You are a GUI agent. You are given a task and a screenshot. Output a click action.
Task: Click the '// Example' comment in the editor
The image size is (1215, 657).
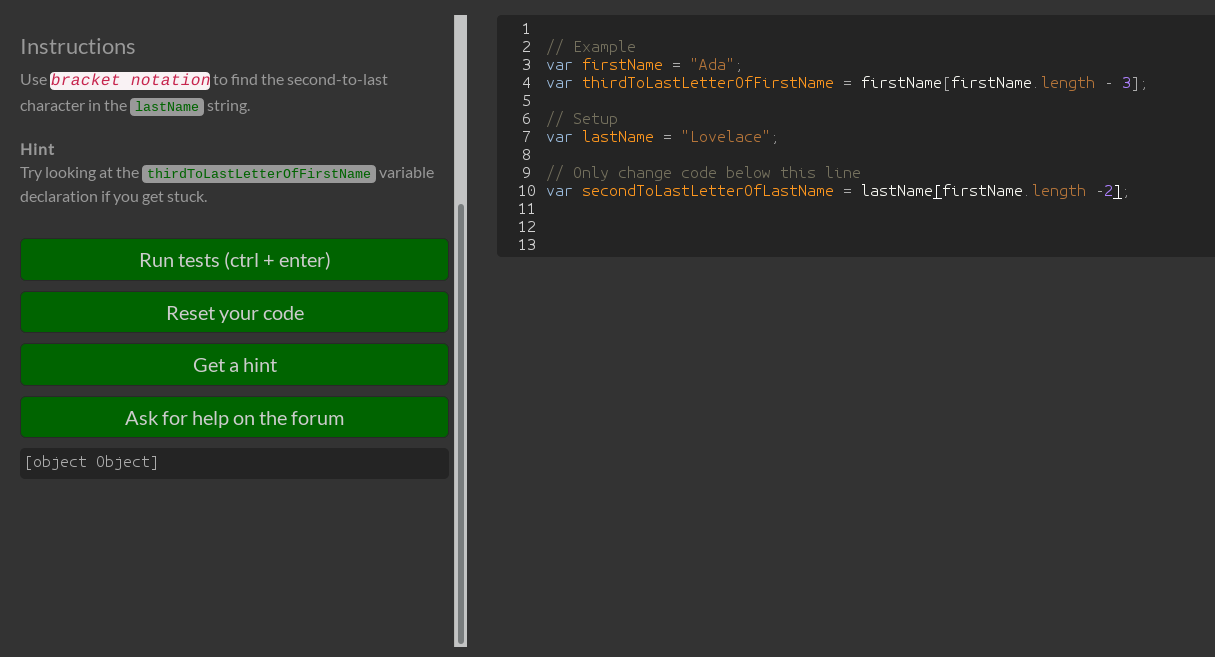pyautogui.click(x=590, y=47)
